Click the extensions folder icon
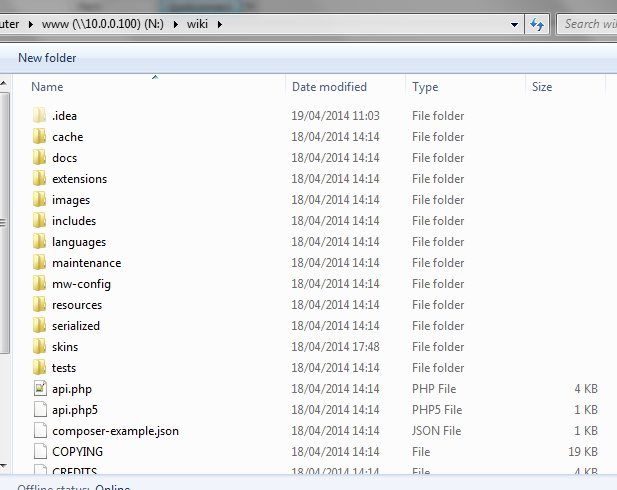The width and height of the screenshot is (617, 490). (39, 179)
